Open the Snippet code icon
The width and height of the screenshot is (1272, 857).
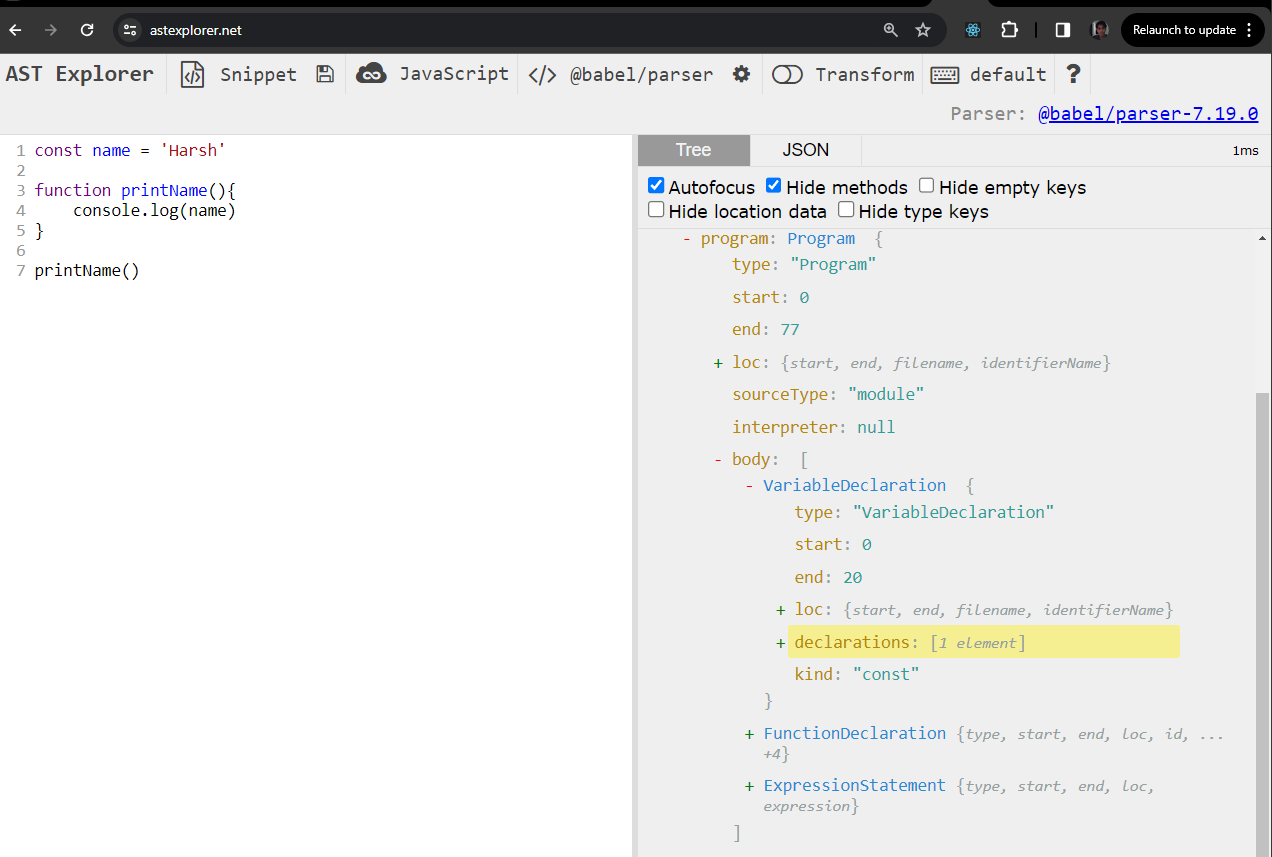click(x=191, y=74)
